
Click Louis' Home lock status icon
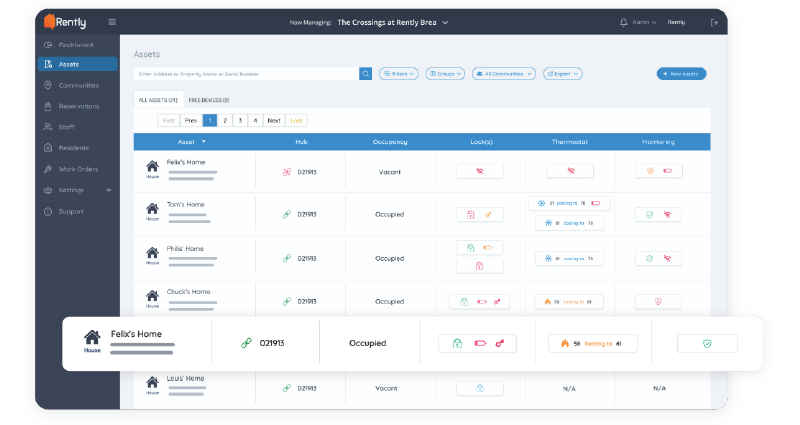pyautogui.click(x=480, y=388)
